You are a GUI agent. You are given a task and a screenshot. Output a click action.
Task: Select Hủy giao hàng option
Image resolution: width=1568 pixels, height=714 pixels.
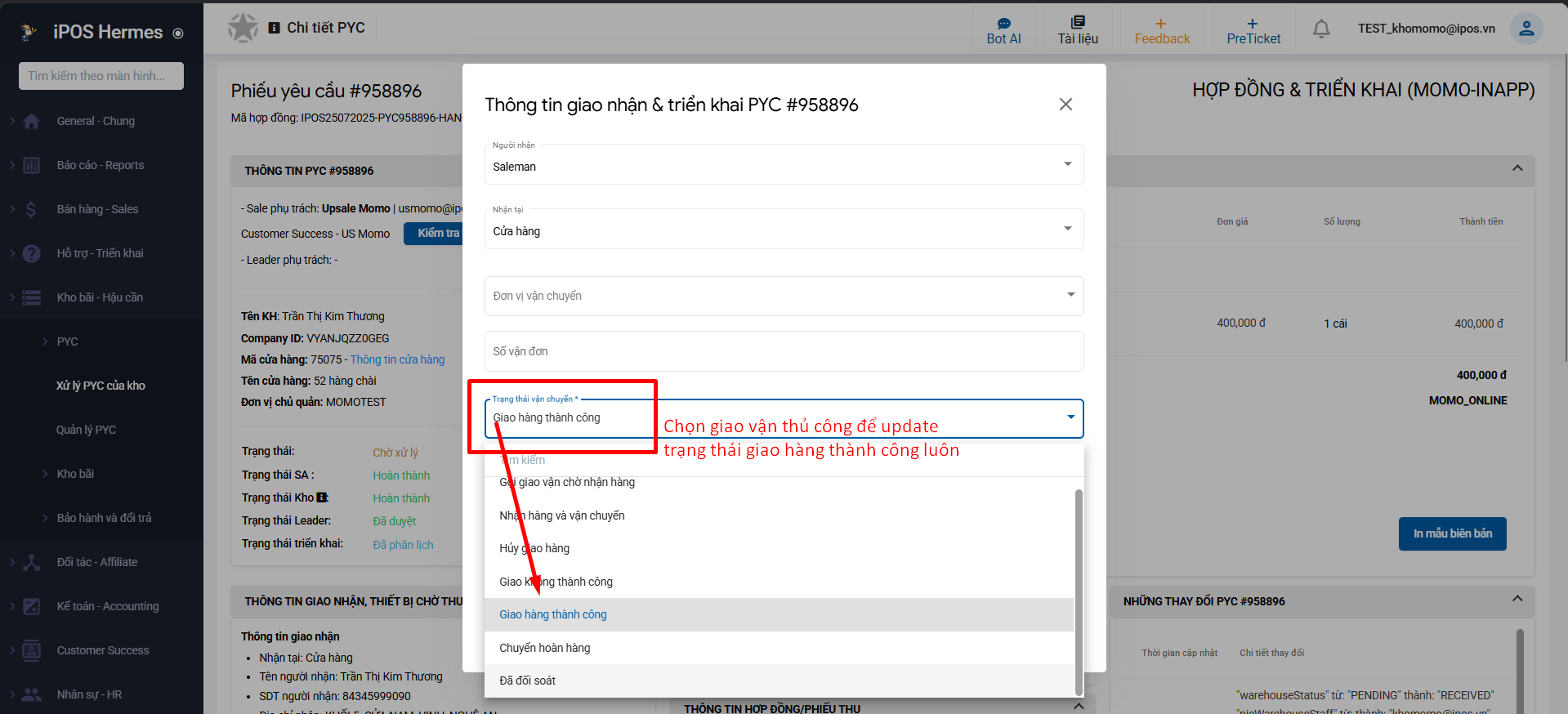pyautogui.click(x=534, y=548)
